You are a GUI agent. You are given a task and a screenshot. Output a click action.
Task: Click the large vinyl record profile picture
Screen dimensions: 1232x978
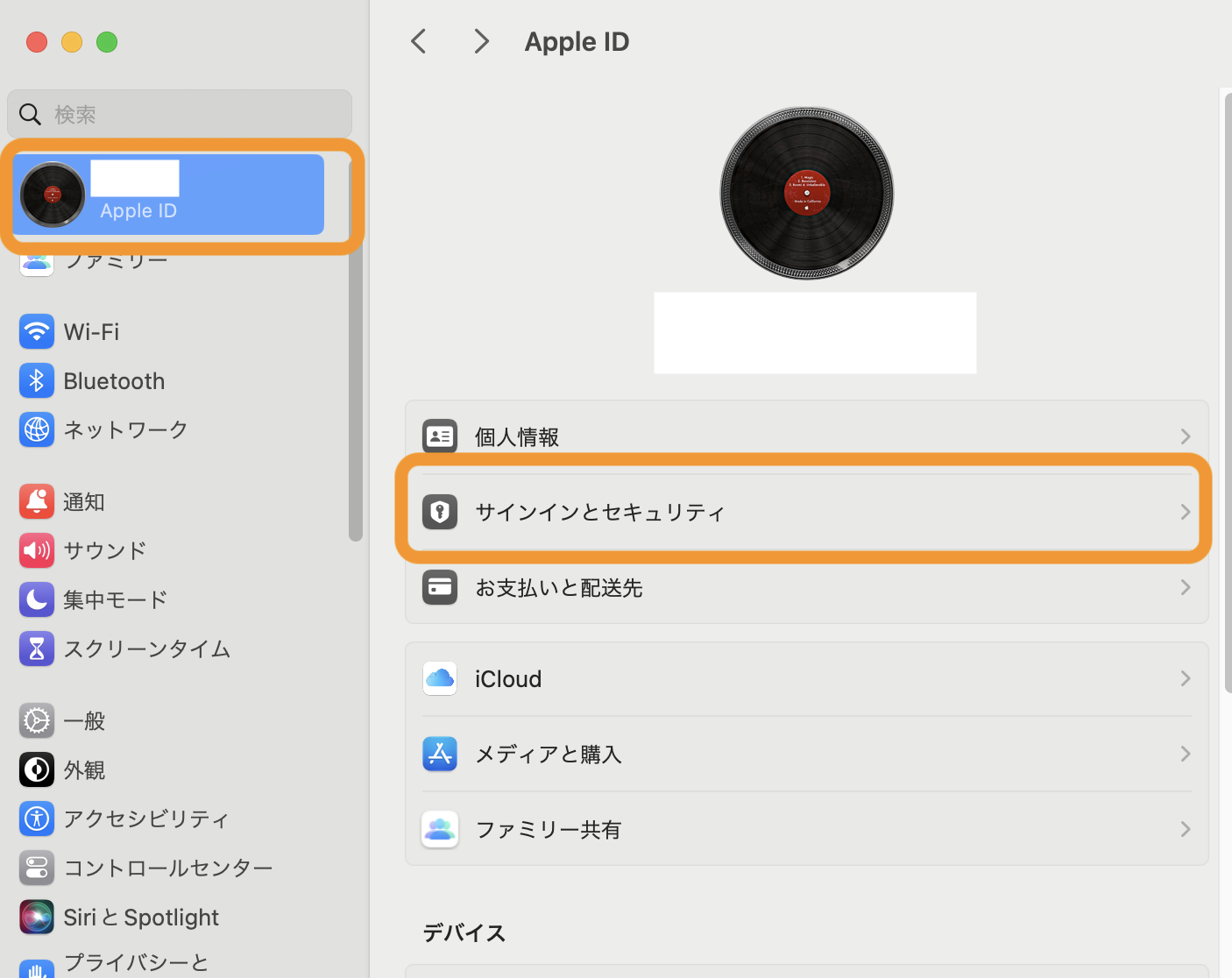807,194
